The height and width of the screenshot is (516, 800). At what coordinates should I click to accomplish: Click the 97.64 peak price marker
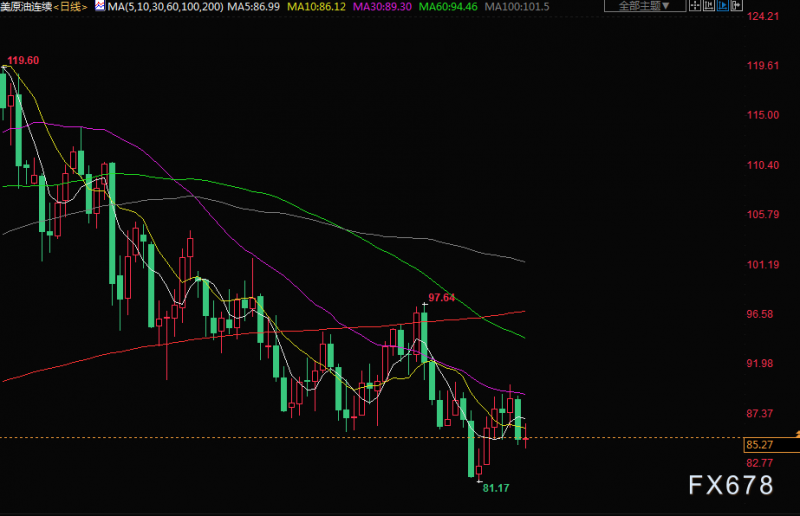441,298
